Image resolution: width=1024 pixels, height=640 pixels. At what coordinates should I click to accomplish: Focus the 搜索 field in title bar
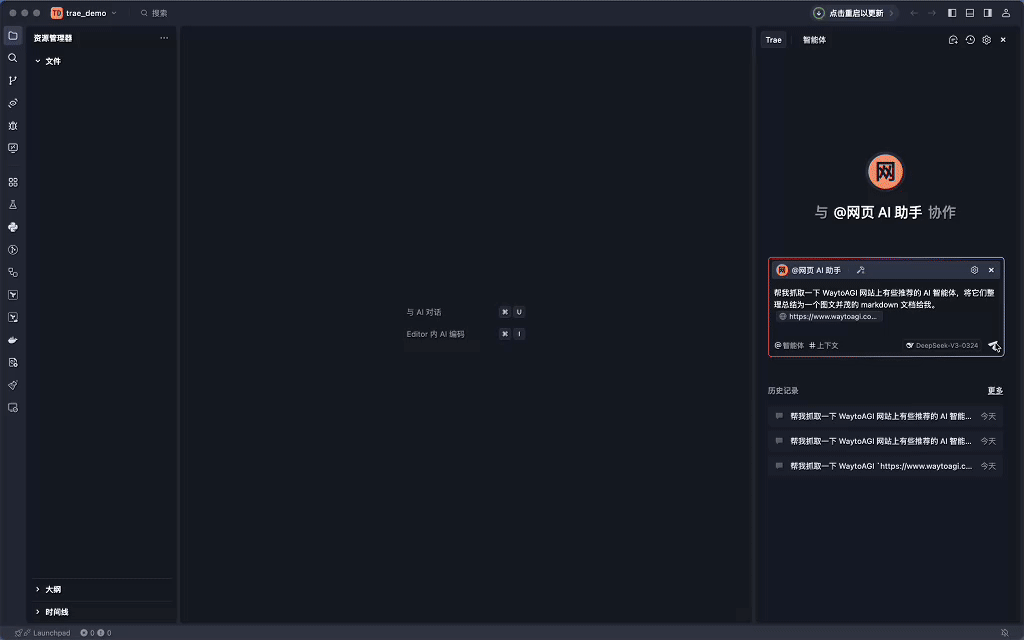[154, 13]
